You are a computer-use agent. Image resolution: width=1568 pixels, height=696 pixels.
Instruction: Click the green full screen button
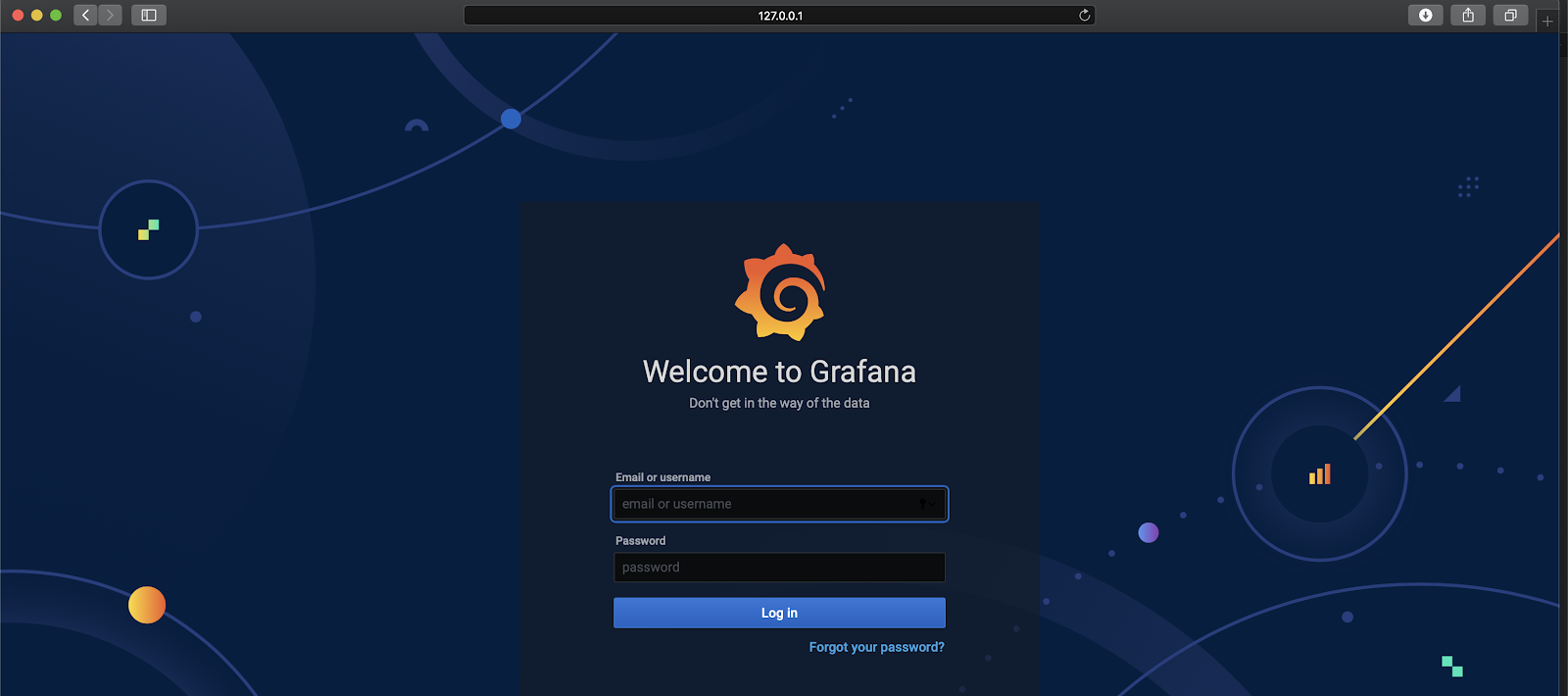pyautogui.click(x=56, y=15)
